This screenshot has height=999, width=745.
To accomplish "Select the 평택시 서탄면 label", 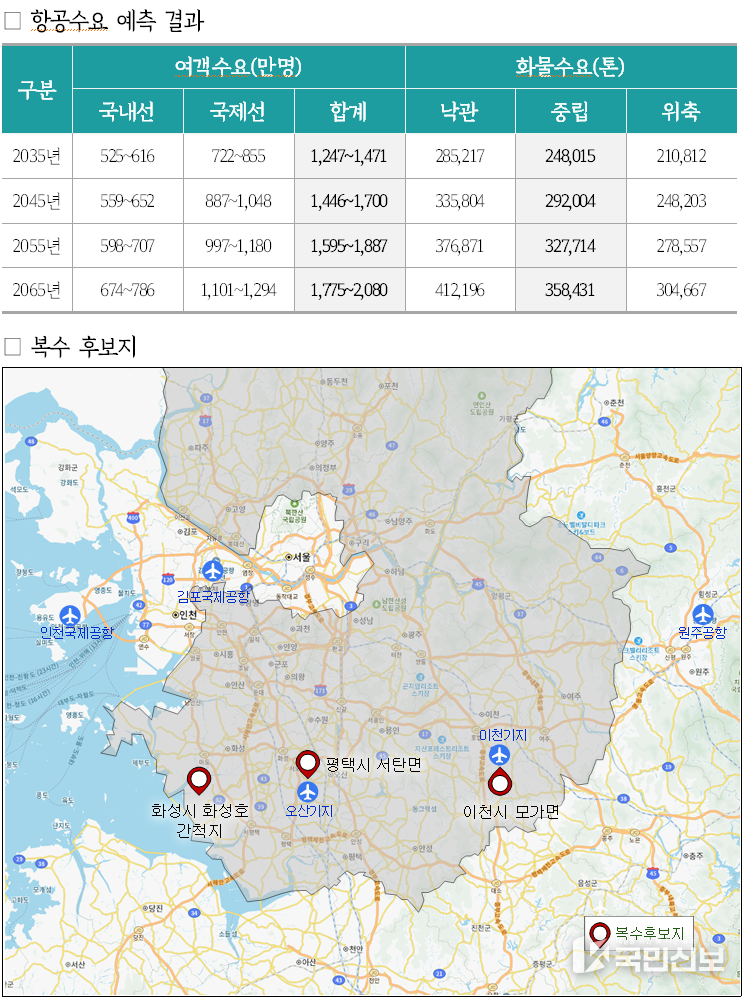I will (373, 764).
